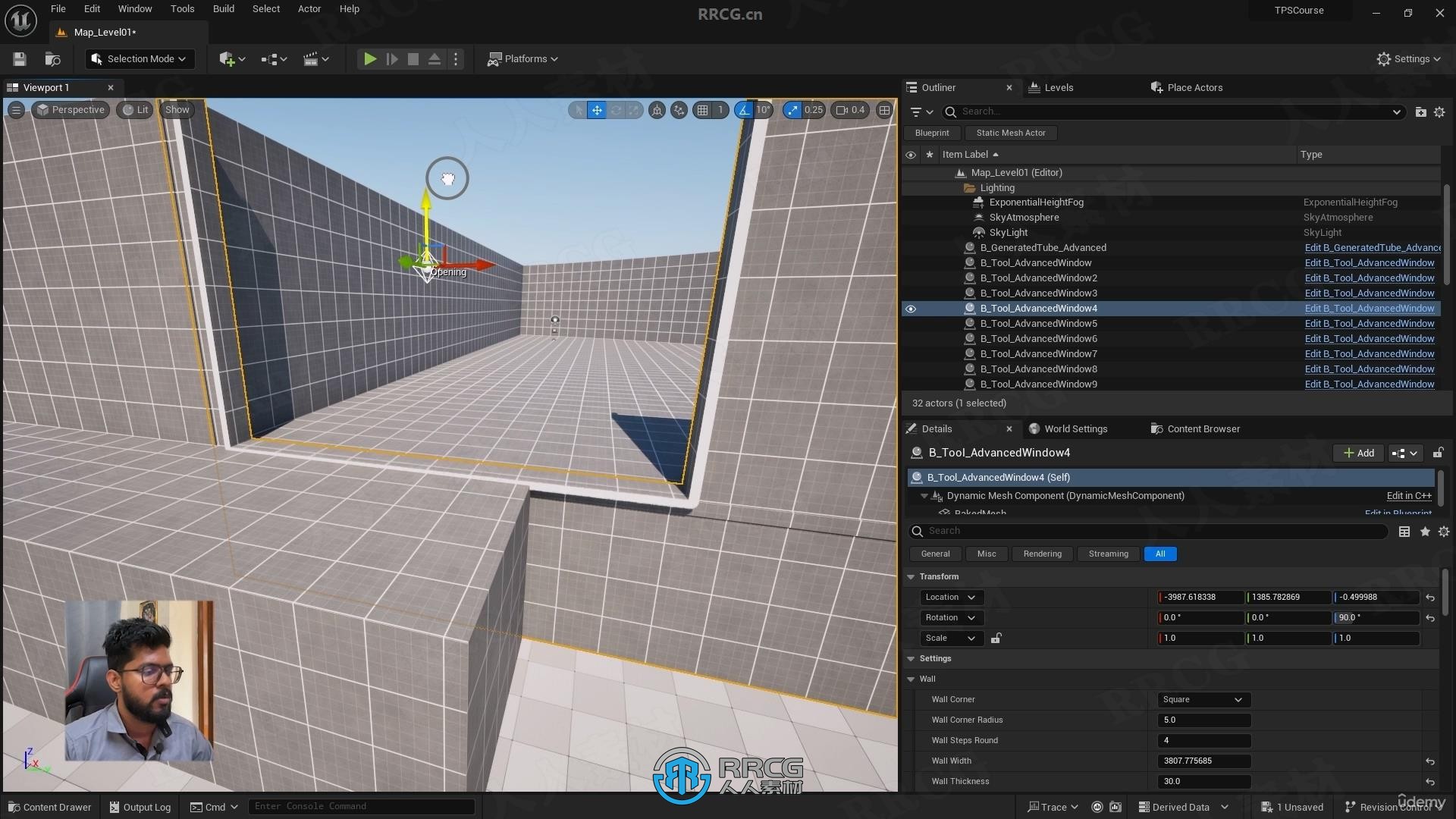The height and width of the screenshot is (819, 1456).
Task: Click the stop playback button
Action: click(413, 59)
